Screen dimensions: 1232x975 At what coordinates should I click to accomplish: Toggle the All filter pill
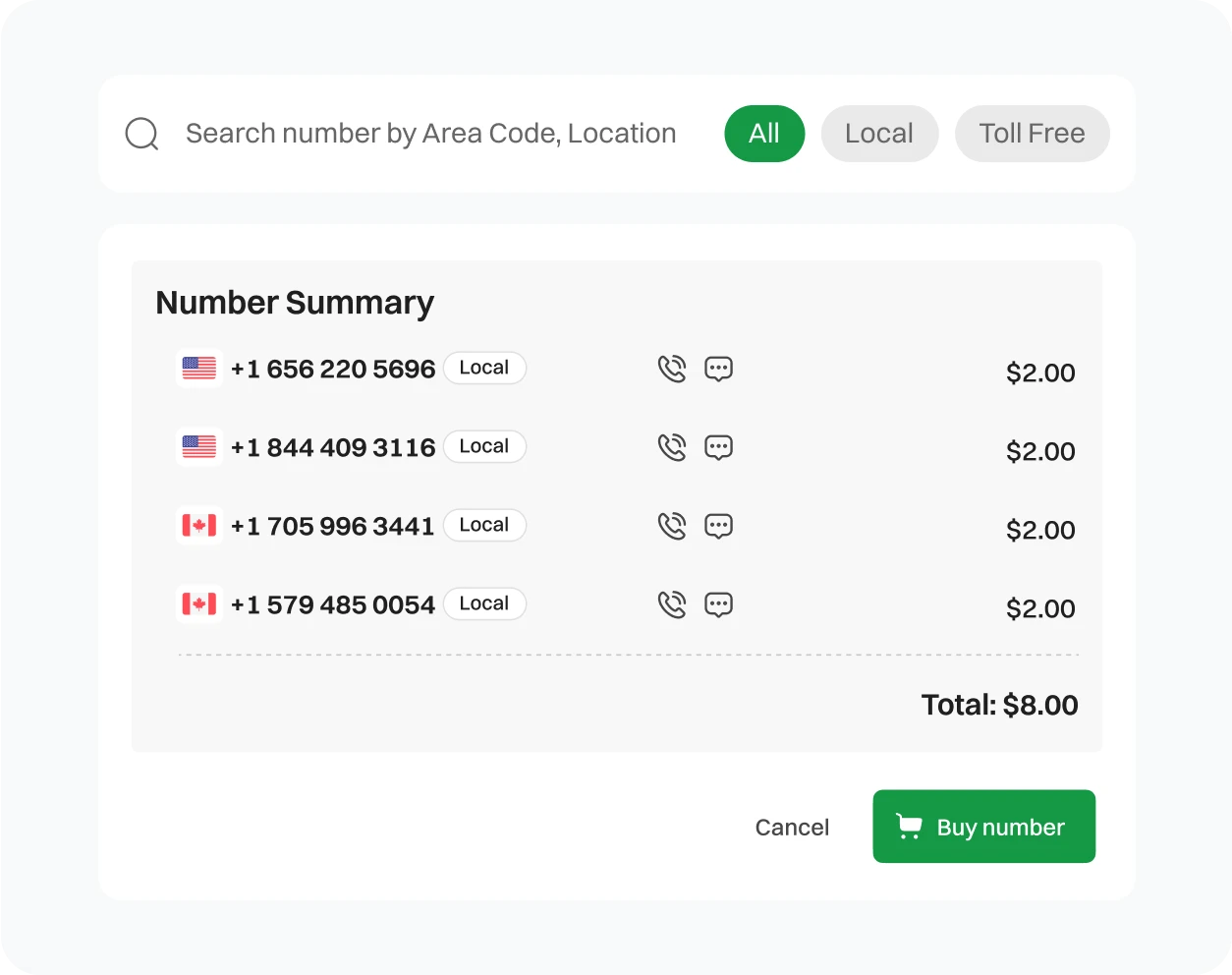click(x=764, y=134)
